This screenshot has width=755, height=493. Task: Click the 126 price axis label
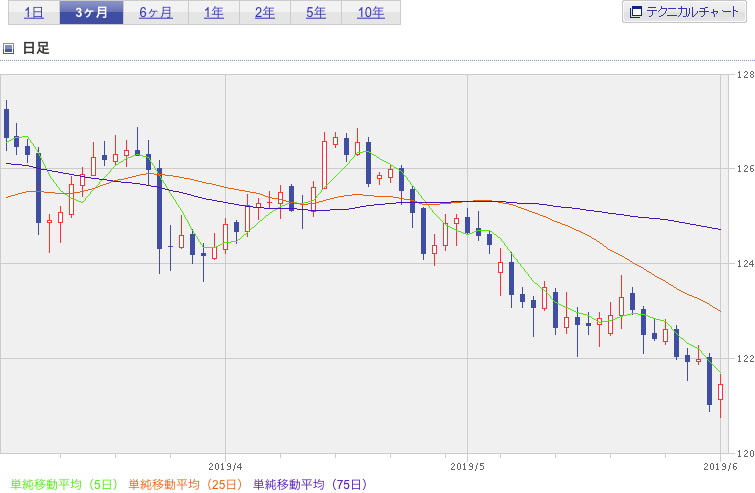tap(746, 169)
